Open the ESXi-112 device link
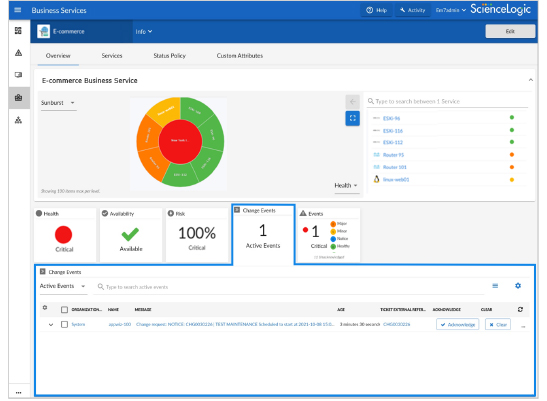Screen dimensions: 547x401 [393, 142]
